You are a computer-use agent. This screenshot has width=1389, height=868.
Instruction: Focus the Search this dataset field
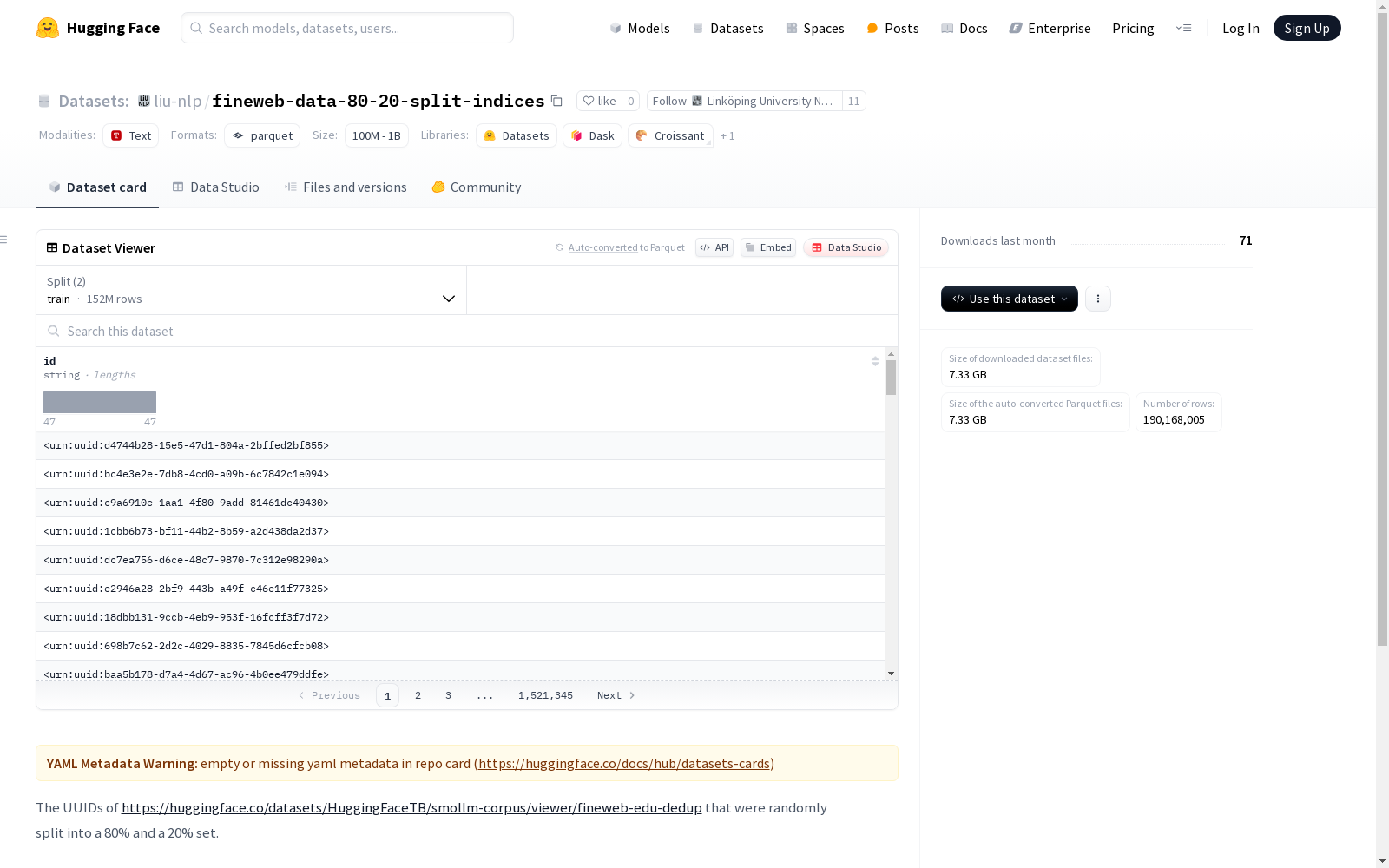pyautogui.click(x=467, y=332)
